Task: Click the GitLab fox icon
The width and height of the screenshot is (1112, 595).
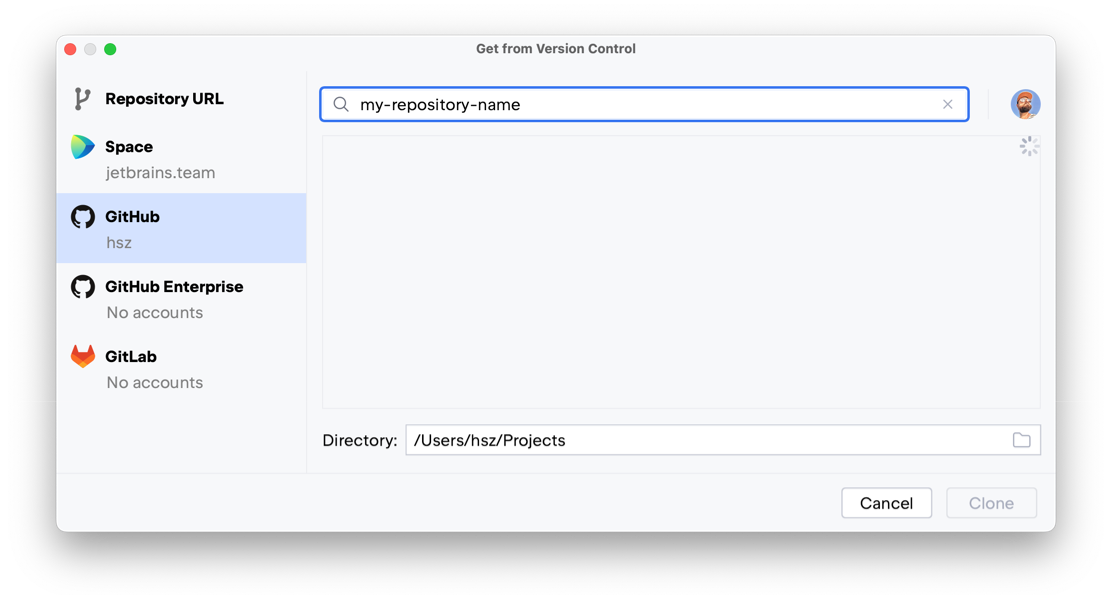Action: click(83, 356)
